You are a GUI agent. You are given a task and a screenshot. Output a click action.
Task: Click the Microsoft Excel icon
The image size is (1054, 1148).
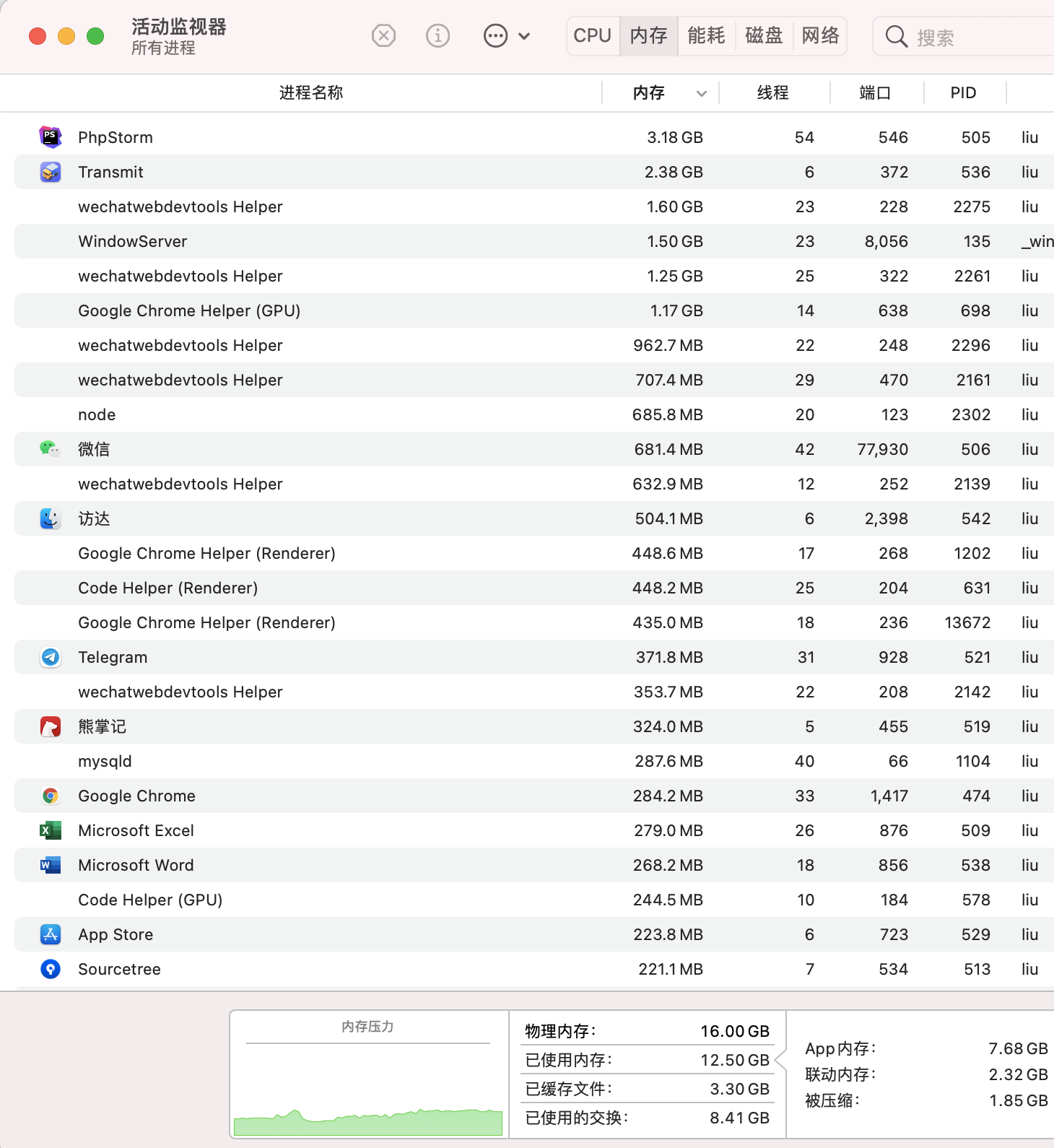50,830
